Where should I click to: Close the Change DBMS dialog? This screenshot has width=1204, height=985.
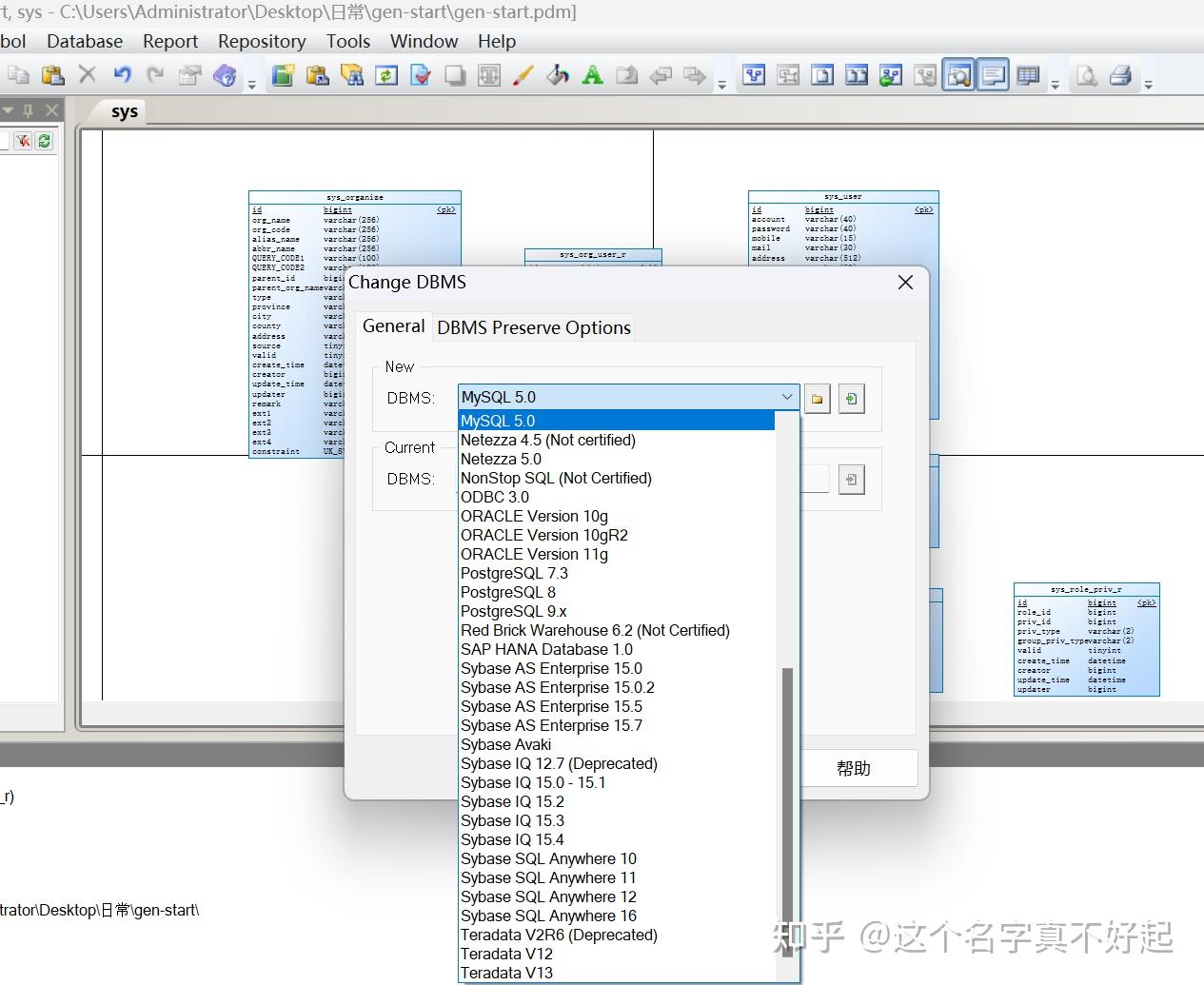(905, 282)
